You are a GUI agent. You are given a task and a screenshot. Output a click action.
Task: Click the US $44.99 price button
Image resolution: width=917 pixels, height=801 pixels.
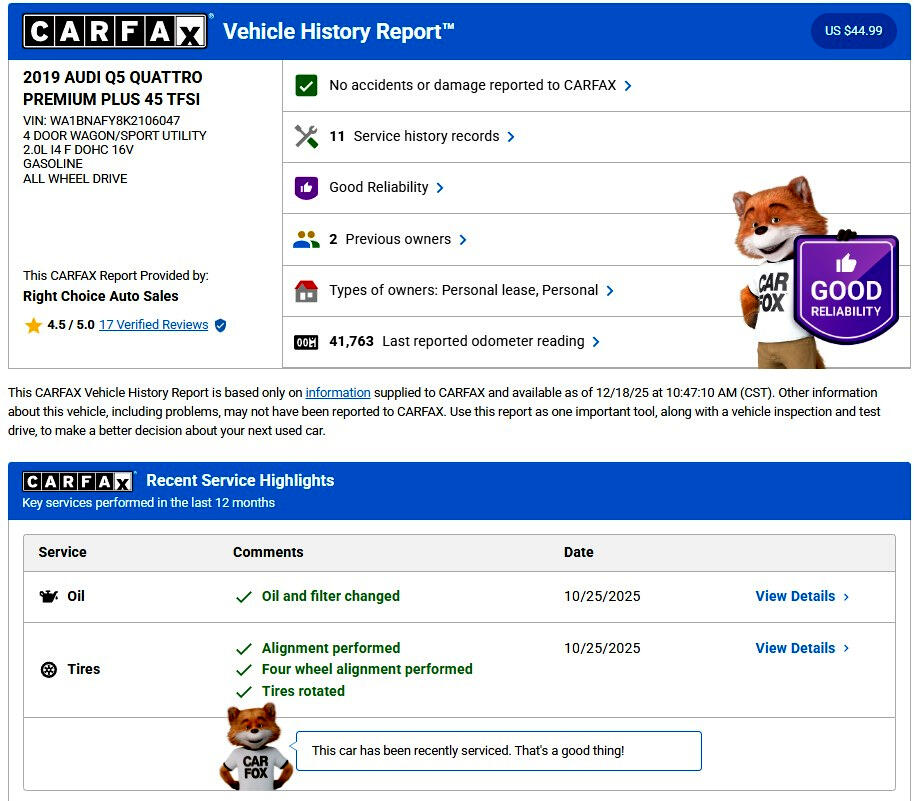tap(853, 31)
